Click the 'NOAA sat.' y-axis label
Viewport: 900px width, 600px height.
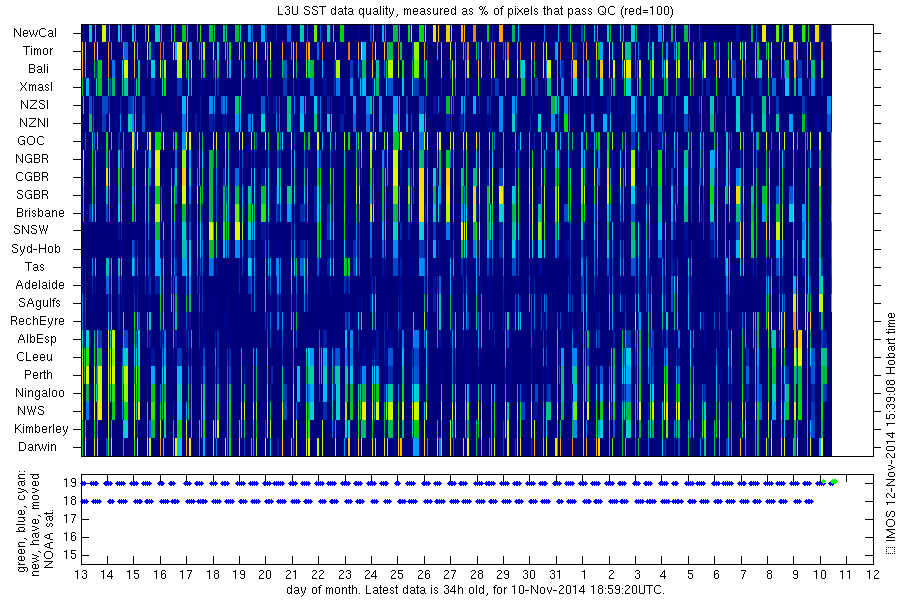pos(49,538)
